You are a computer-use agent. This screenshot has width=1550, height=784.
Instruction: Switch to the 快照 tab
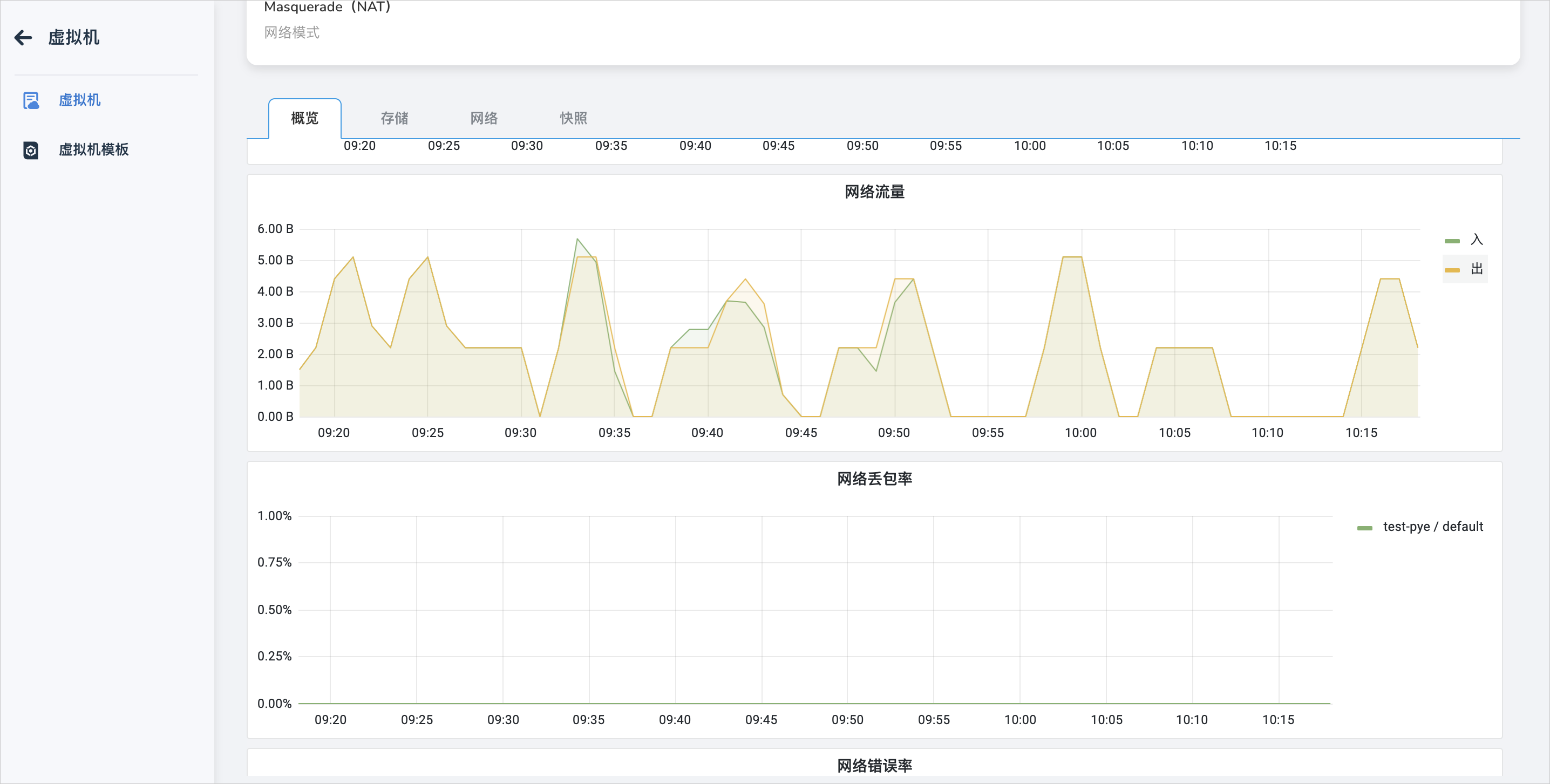(x=574, y=119)
